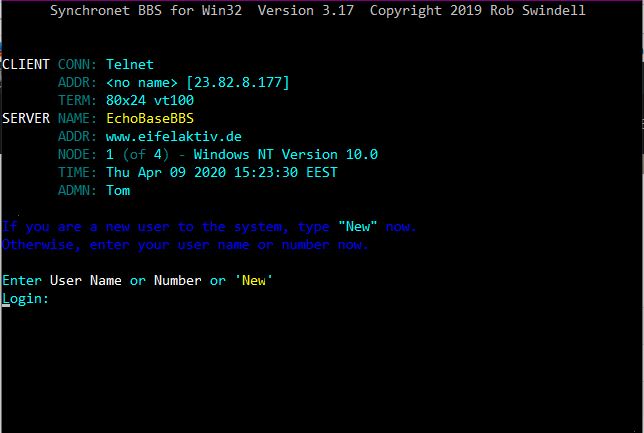Viewport: 644px width, 433px height.
Task: Click the time 'Thu Apr 09 2020 15:23:30 EEST'
Action: pyautogui.click(x=222, y=172)
